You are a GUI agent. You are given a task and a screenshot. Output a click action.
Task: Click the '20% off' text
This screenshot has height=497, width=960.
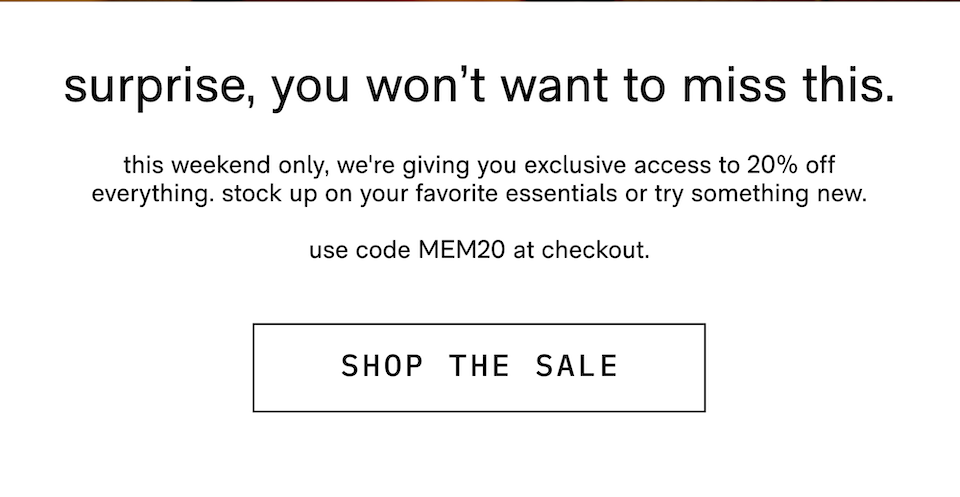[x=790, y=165]
